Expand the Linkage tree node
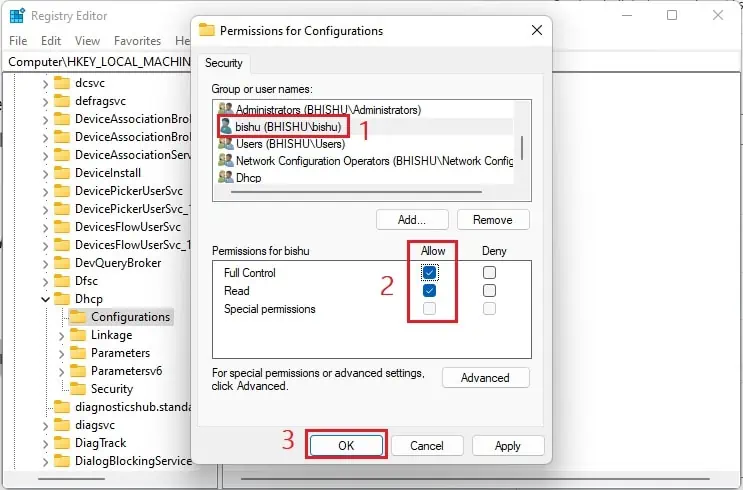Viewport: 743px width, 490px height. (61, 336)
